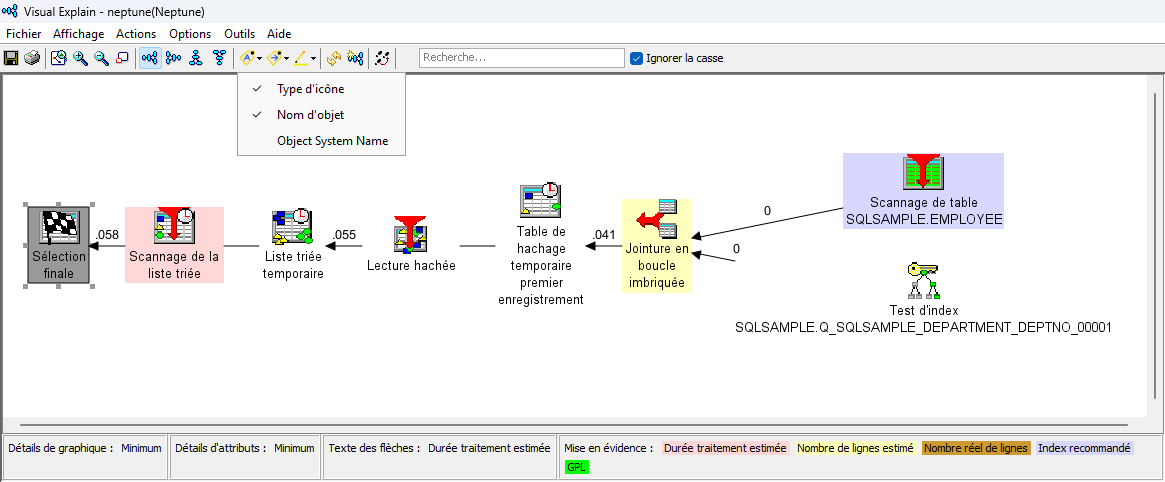
Task: Select the Lecture hachée node icon
Action: click(x=410, y=235)
